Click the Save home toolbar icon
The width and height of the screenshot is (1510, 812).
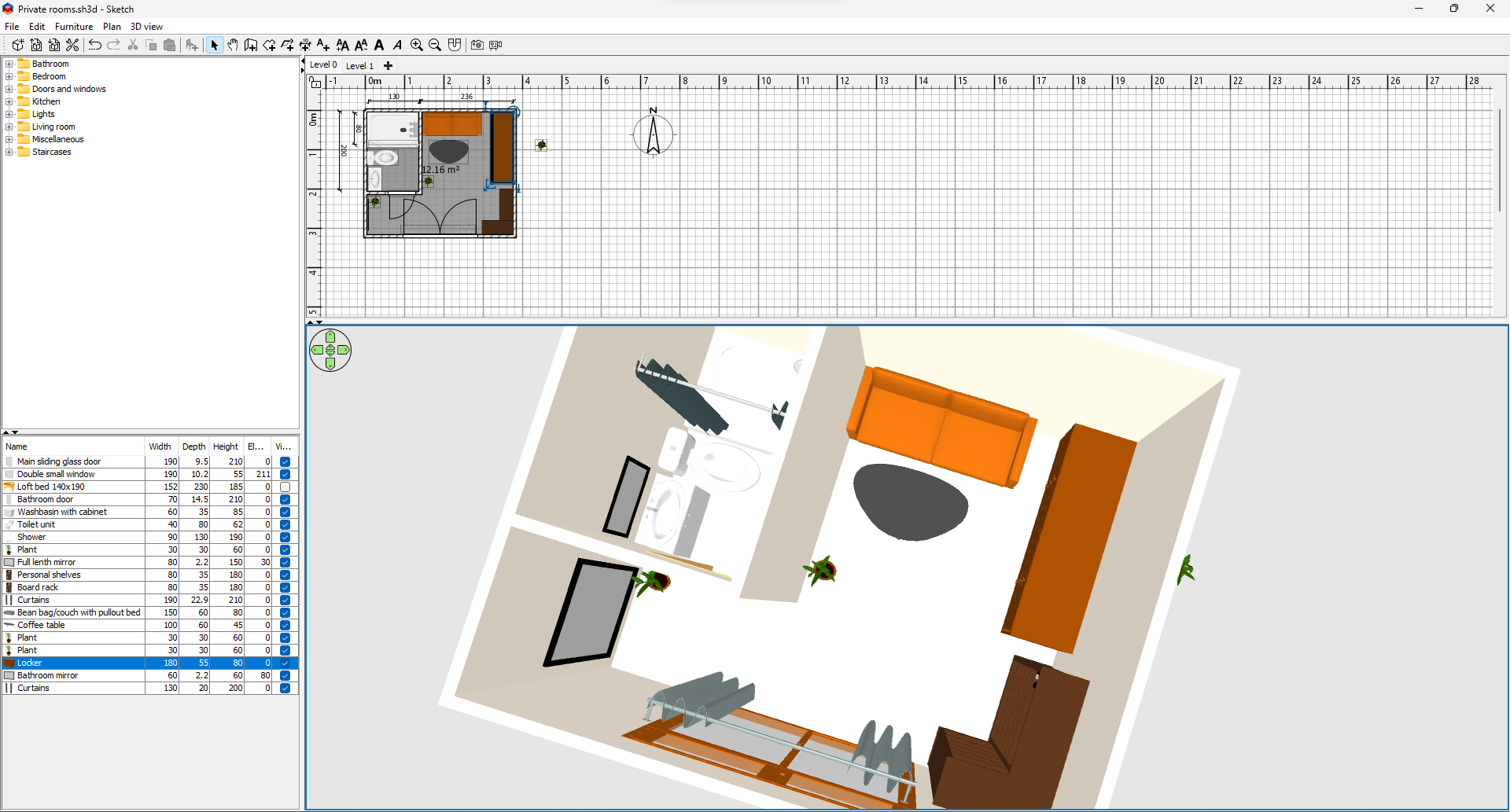(54, 45)
